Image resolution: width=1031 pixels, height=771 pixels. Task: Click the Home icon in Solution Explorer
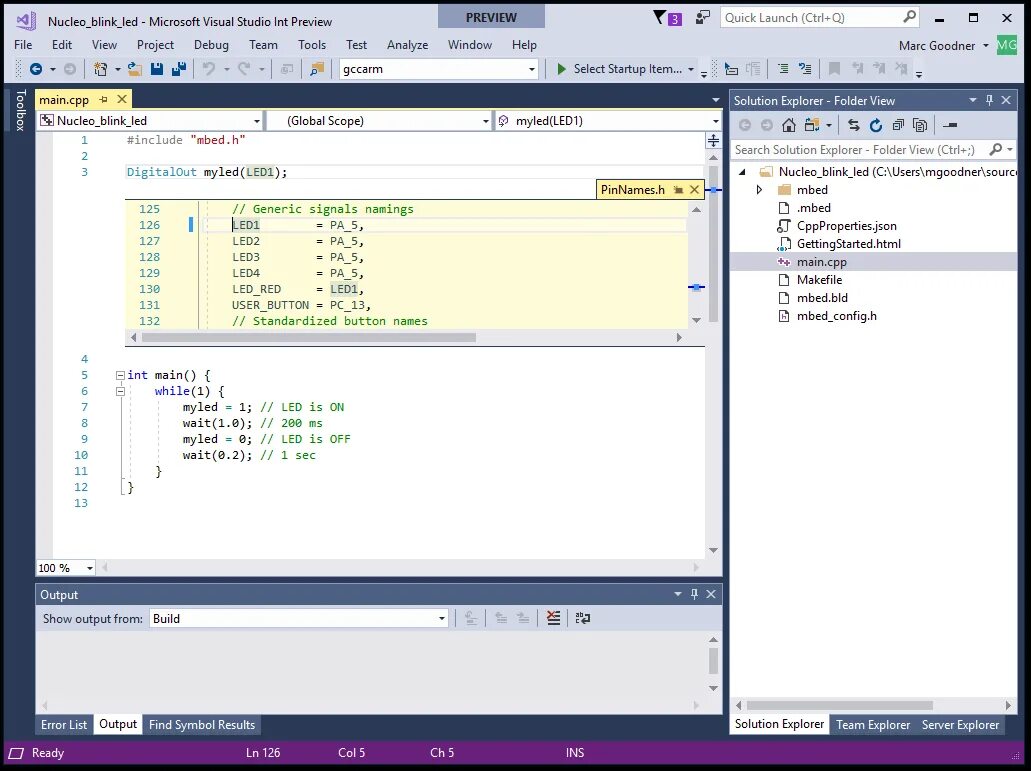coord(789,125)
